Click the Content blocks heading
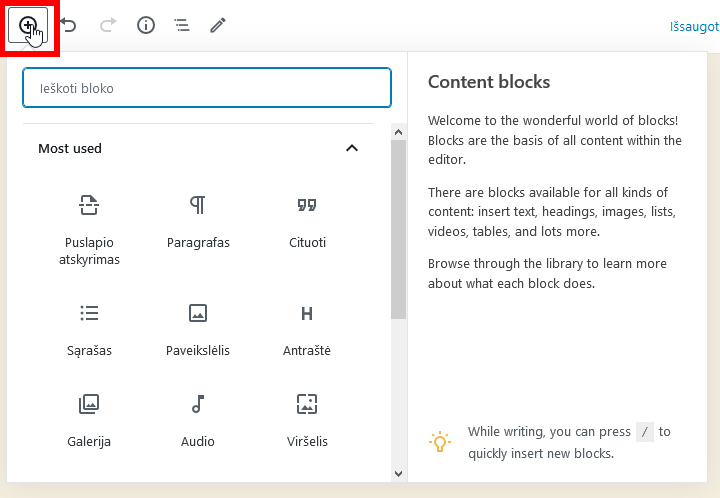This screenshot has width=720, height=498. [489, 82]
